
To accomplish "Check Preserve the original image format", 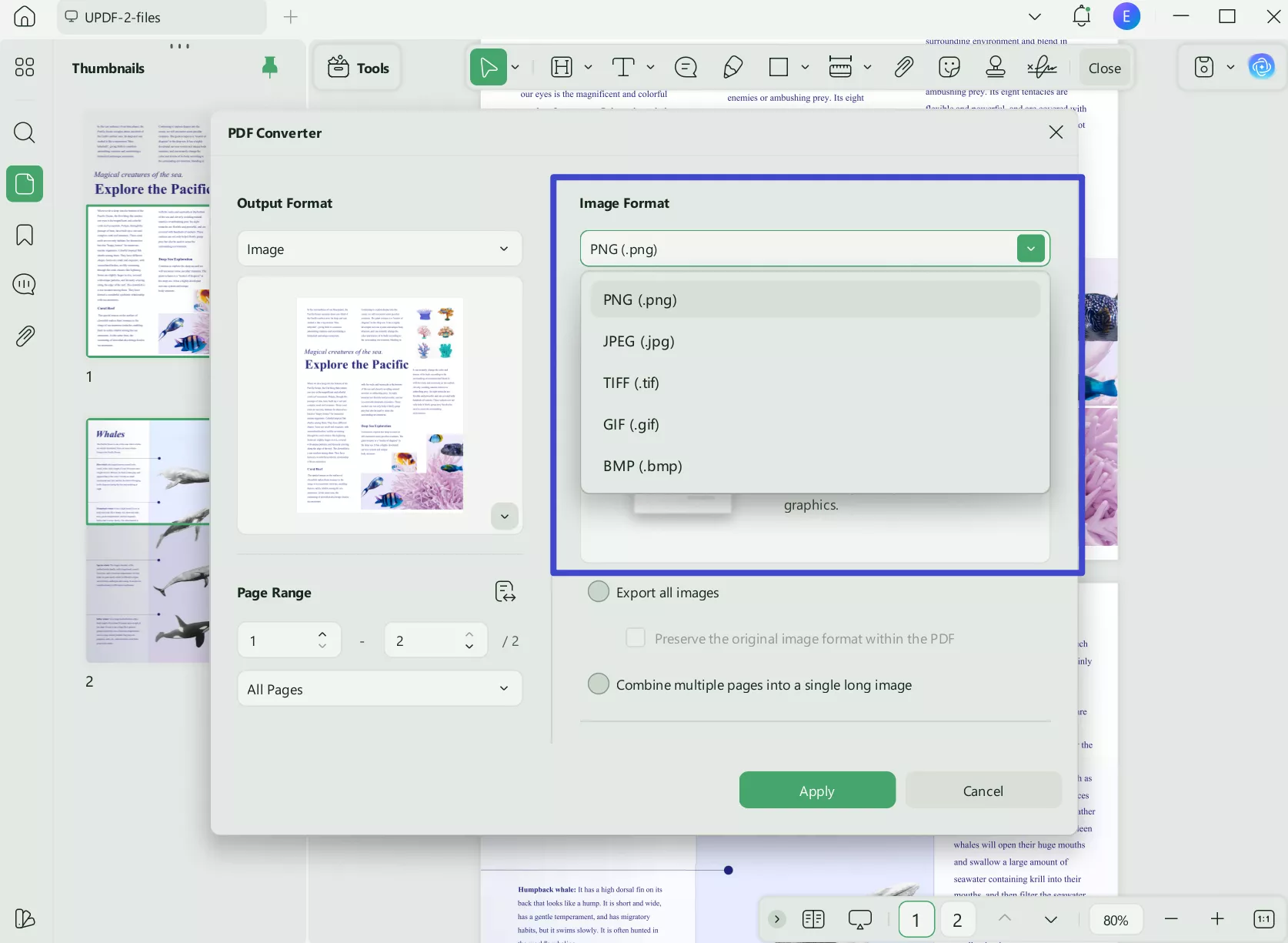I will (635, 638).
